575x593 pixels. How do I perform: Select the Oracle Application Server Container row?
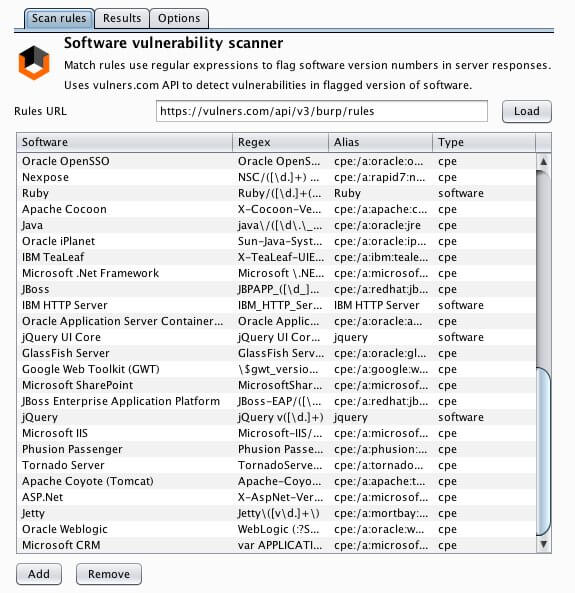[x=276, y=321]
